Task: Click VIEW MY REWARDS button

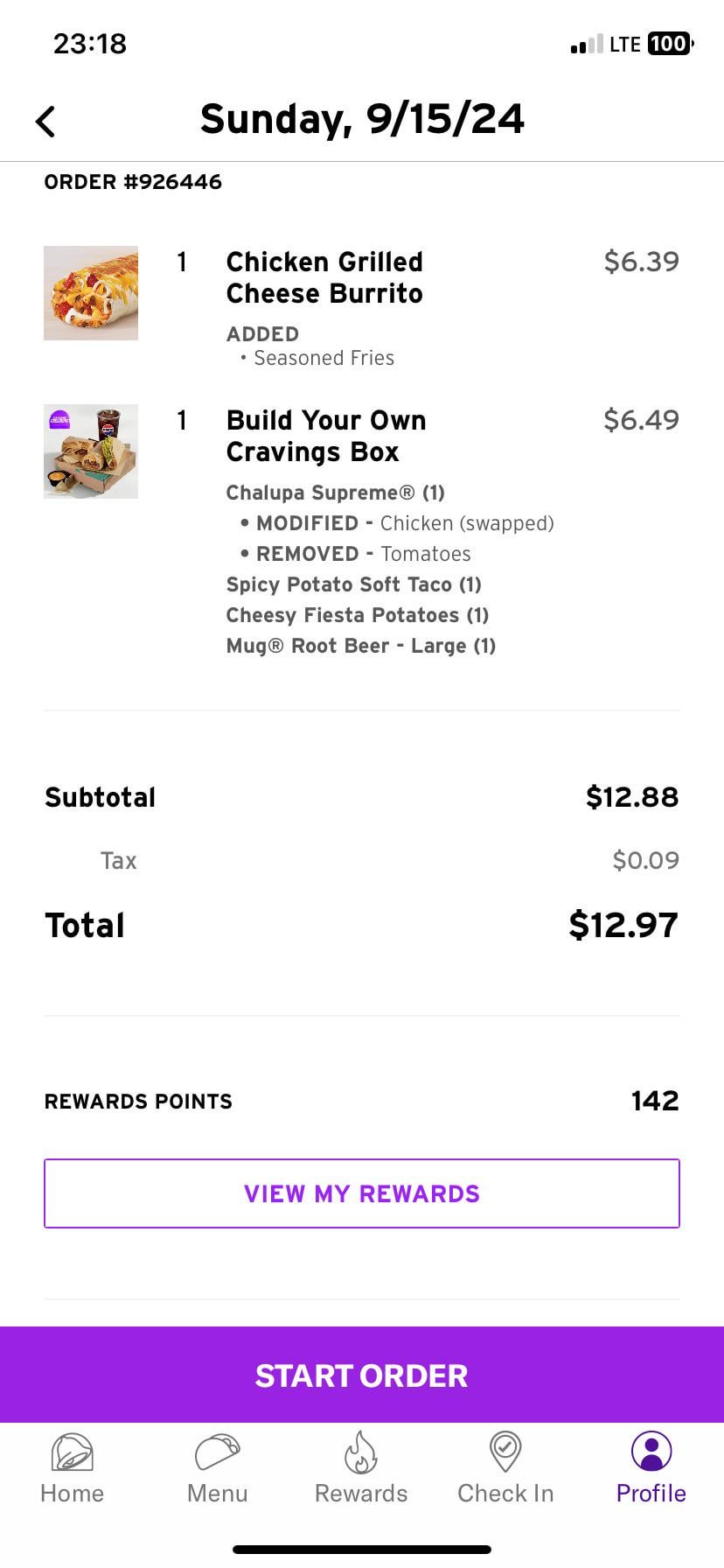Action: click(x=362, y=1193)
